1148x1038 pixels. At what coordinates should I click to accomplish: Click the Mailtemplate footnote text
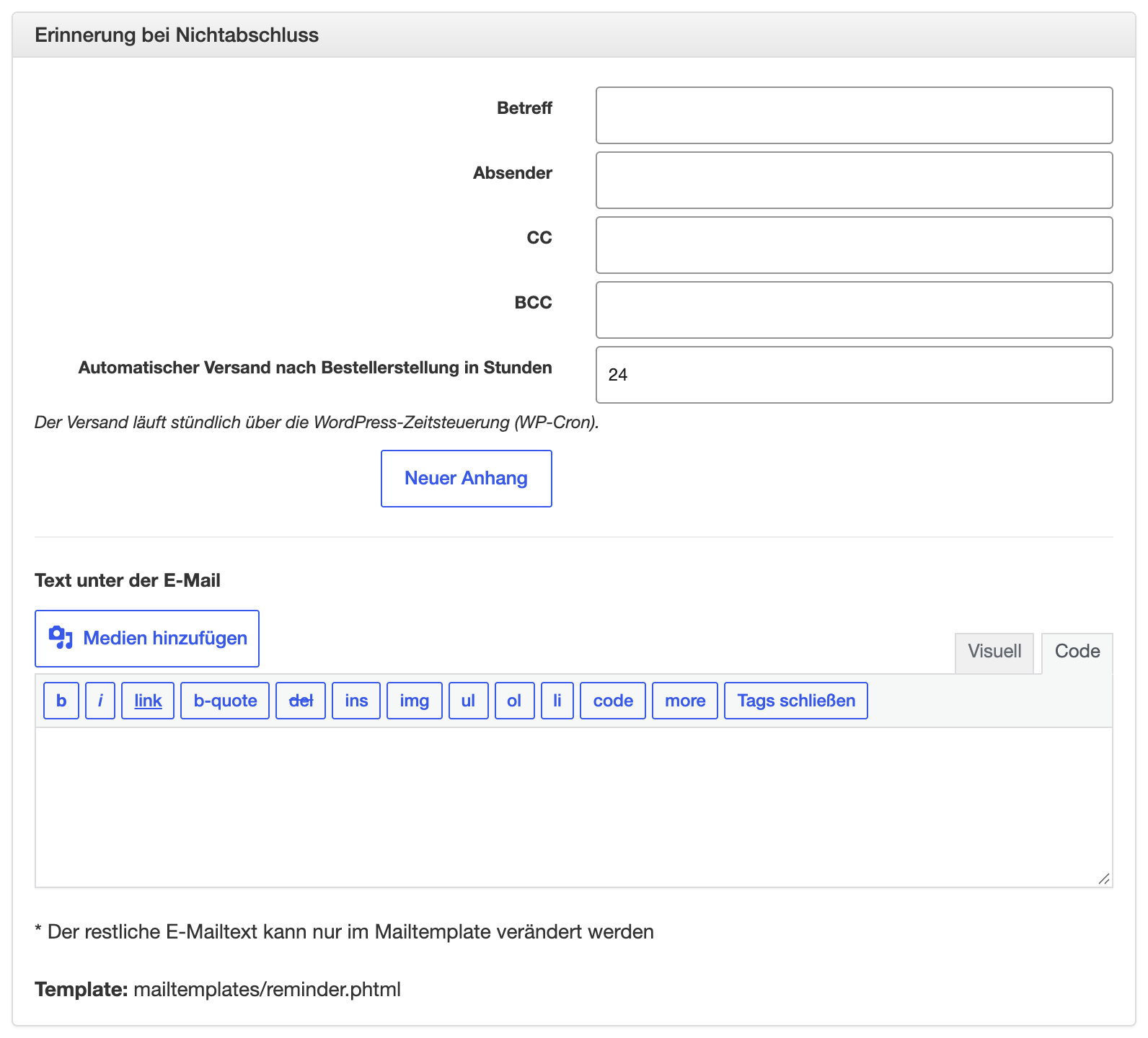[345, 932]
